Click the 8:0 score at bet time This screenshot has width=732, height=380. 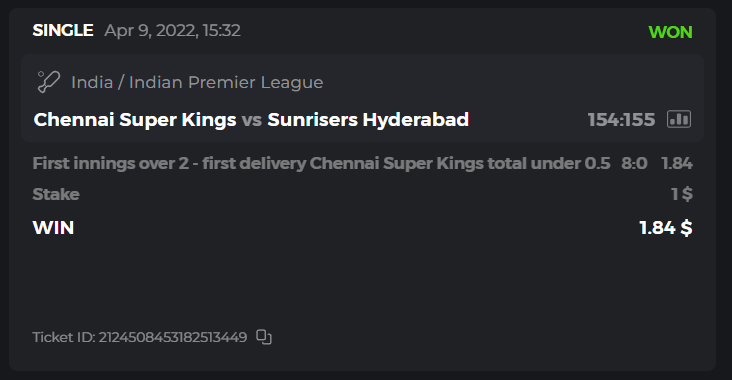(x=634, y=163)
